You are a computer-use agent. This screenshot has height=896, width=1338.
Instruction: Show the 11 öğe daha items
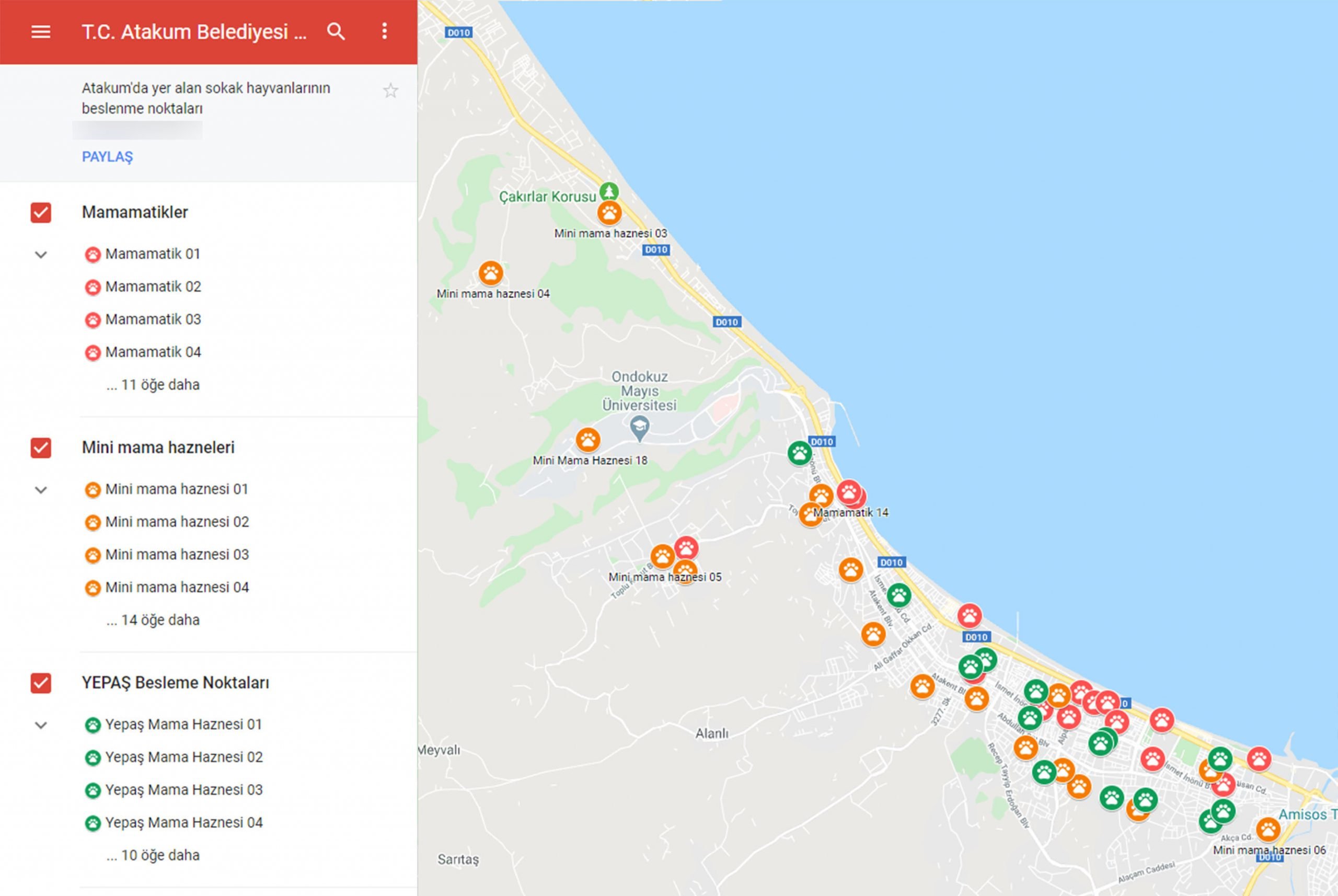click(x=153, y=385)
